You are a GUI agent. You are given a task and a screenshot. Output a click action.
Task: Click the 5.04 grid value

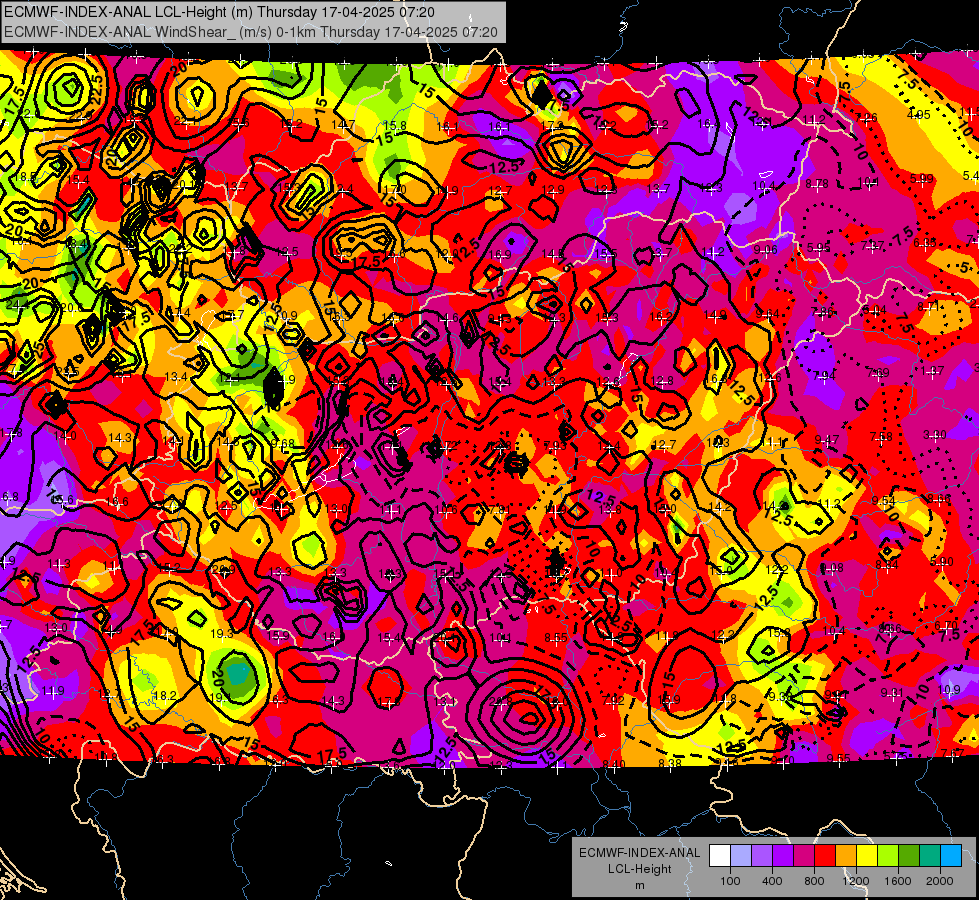(875, 310)
